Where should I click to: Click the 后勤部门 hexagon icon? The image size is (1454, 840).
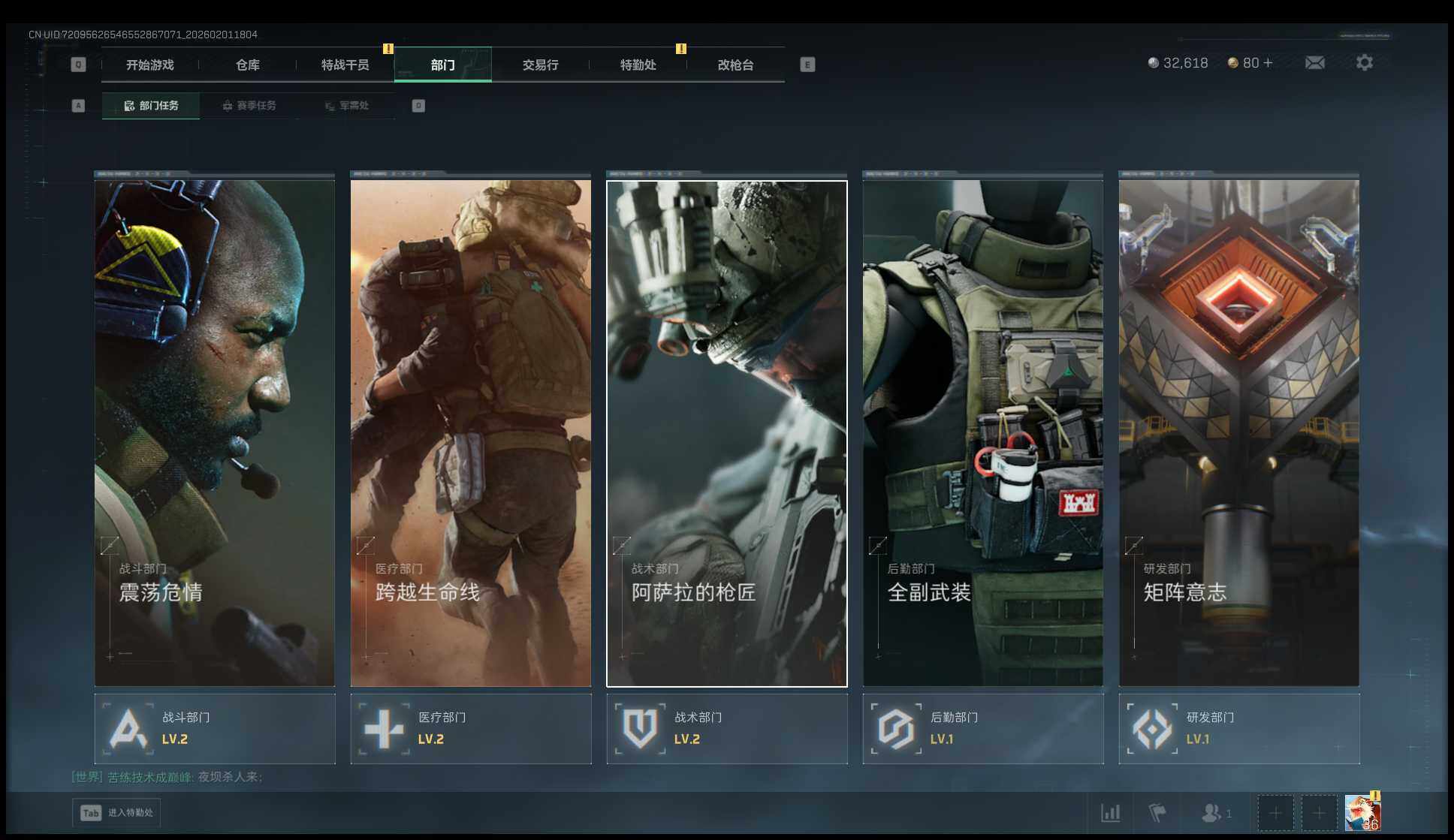click(896, 728)
